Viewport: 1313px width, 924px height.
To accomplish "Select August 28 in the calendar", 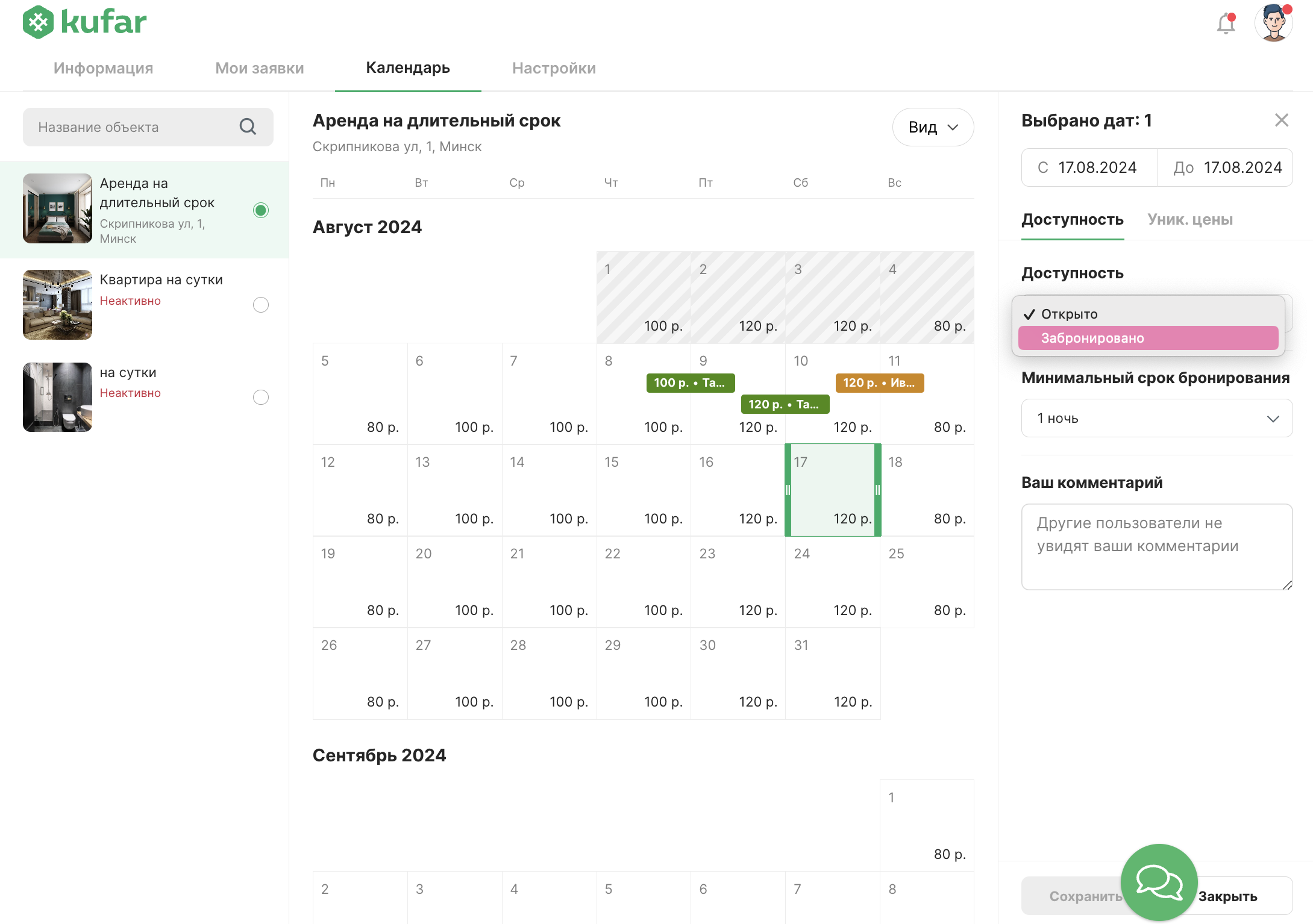I will (550, 673).
